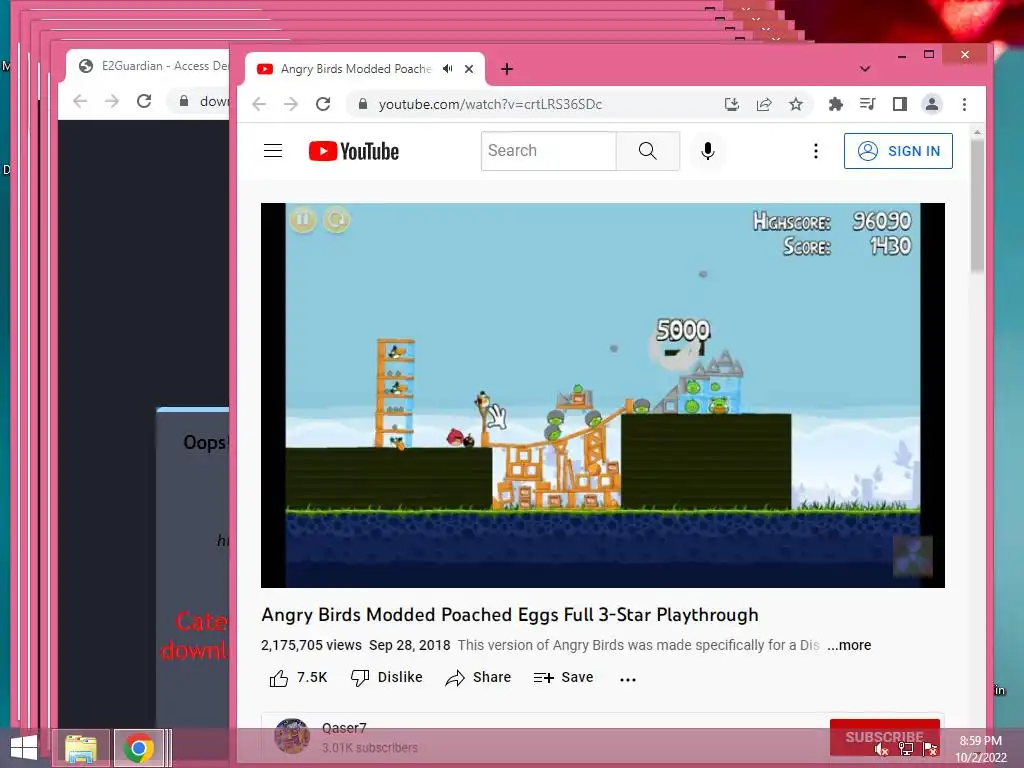Screen dimensions: 1024x768
Task: Open YouTube settings three-dot menu beside Sign In
Action: pos(816,151)
